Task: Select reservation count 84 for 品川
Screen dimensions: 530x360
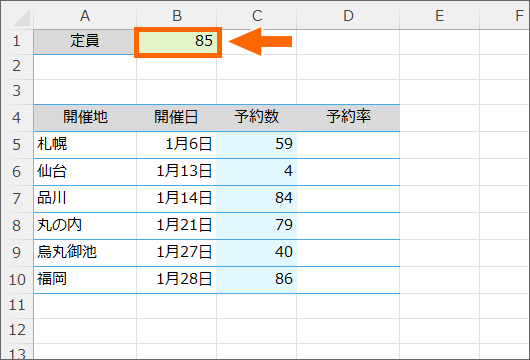Action: click(257, 199)
